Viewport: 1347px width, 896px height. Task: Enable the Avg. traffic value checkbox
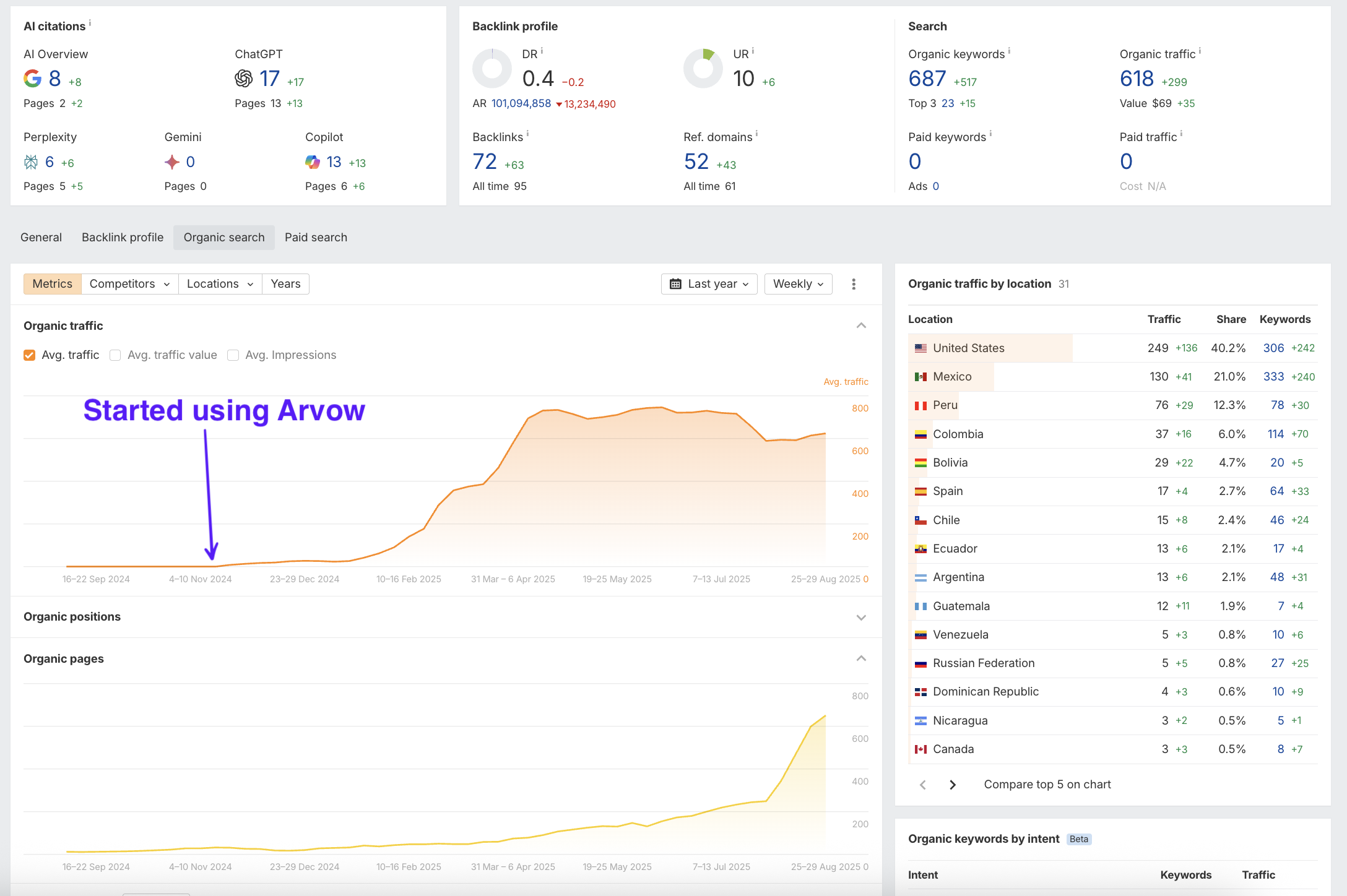(x=115, y=355)
